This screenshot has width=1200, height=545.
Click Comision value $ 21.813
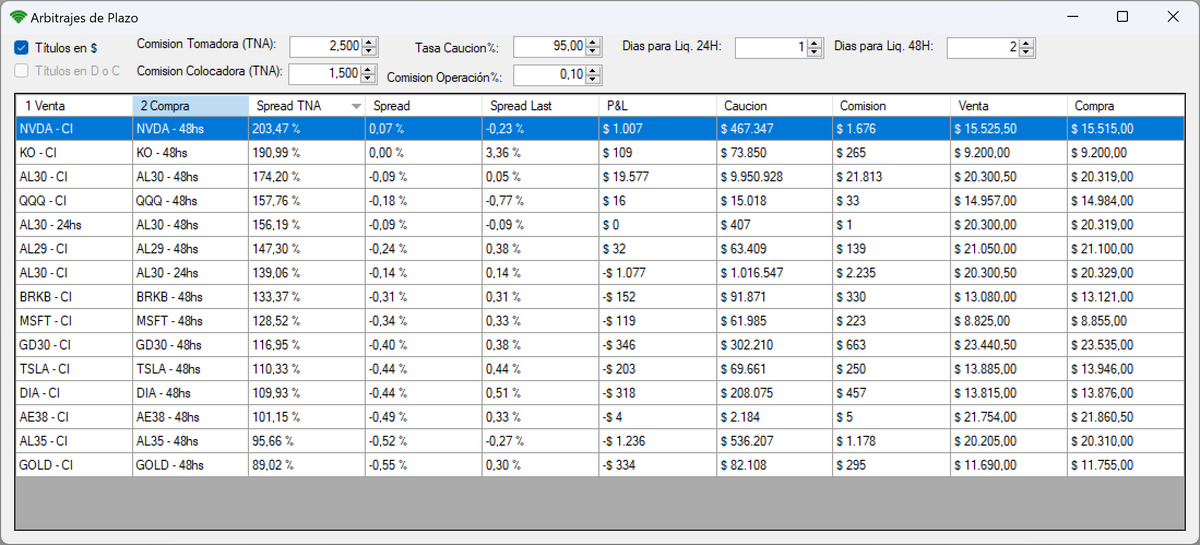[x=891, y=177]
